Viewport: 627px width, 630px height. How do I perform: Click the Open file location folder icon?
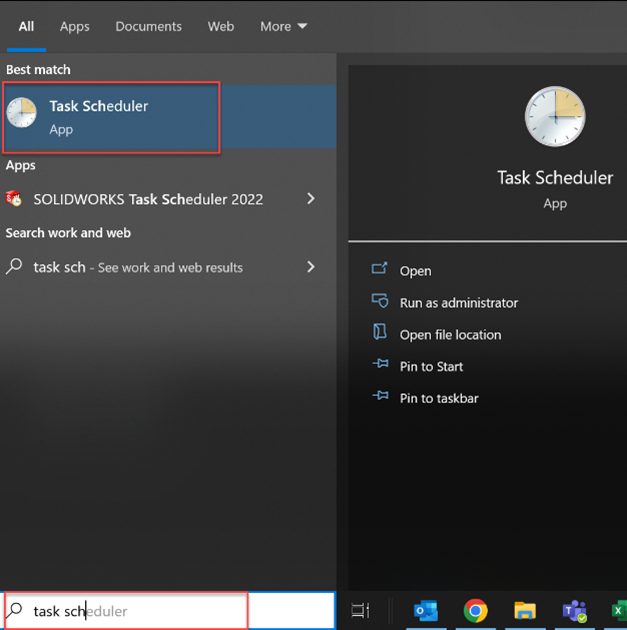380,332
